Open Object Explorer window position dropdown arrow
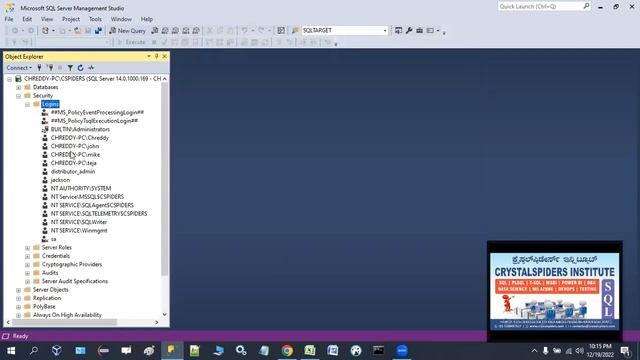640x360 pixels. 149,56
